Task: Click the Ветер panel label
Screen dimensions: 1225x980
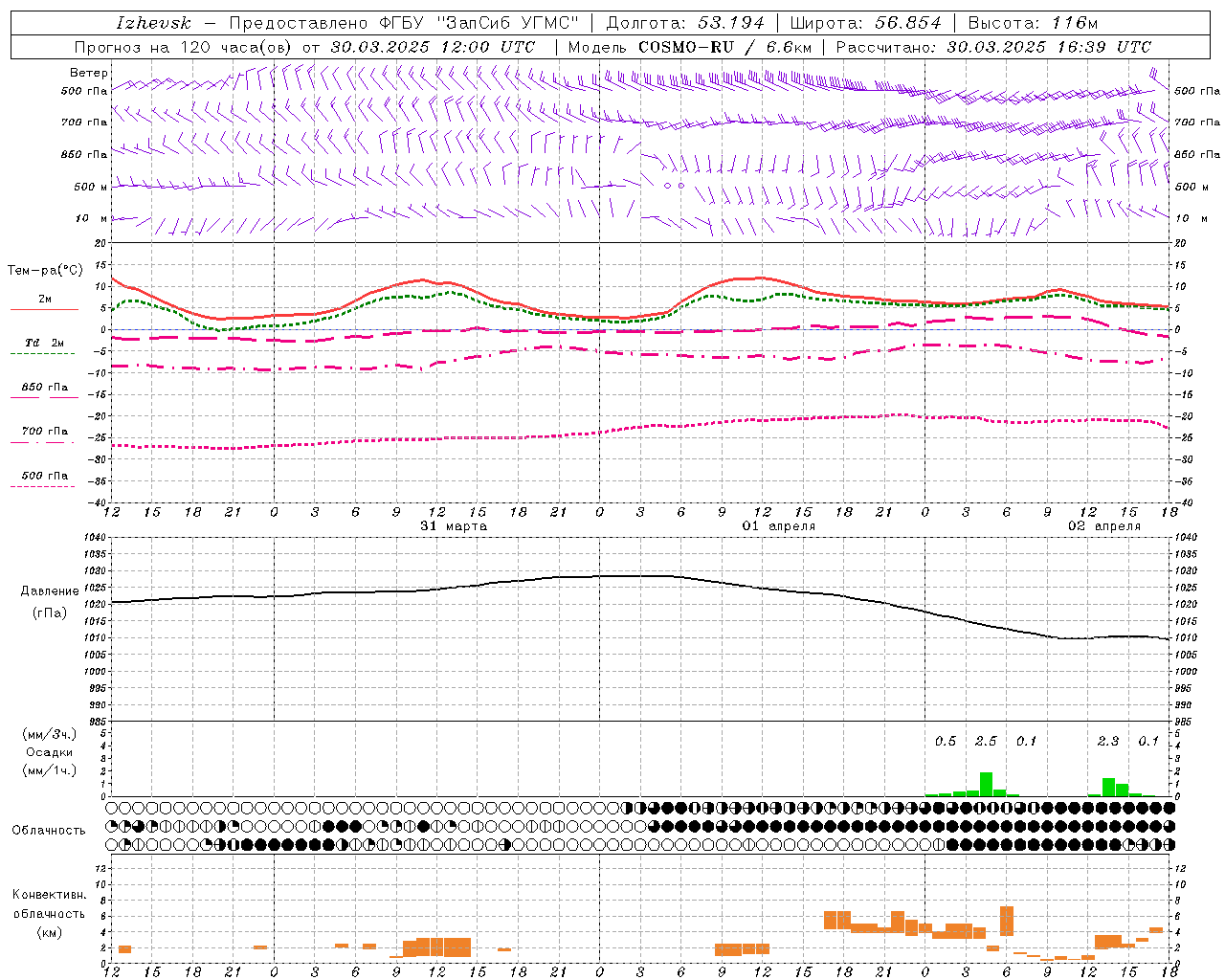Action: tap(89, 73)
